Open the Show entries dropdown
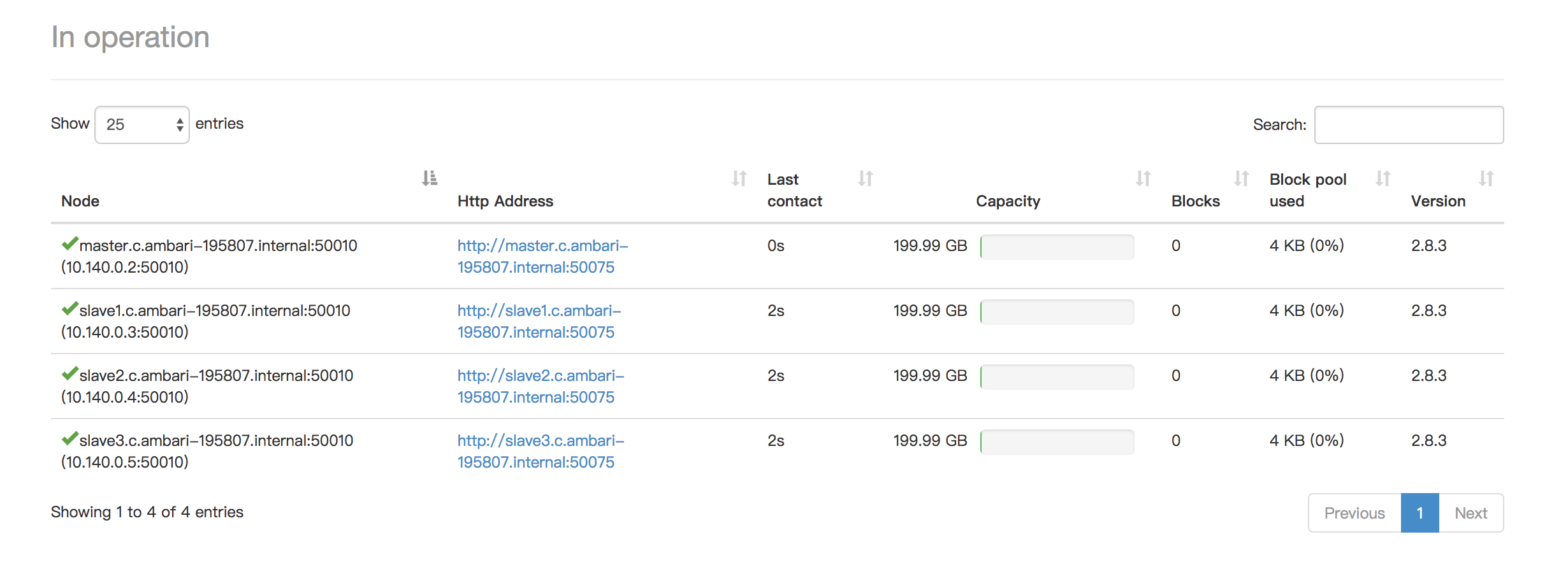The image size is (1568, 567). point(142,125)
